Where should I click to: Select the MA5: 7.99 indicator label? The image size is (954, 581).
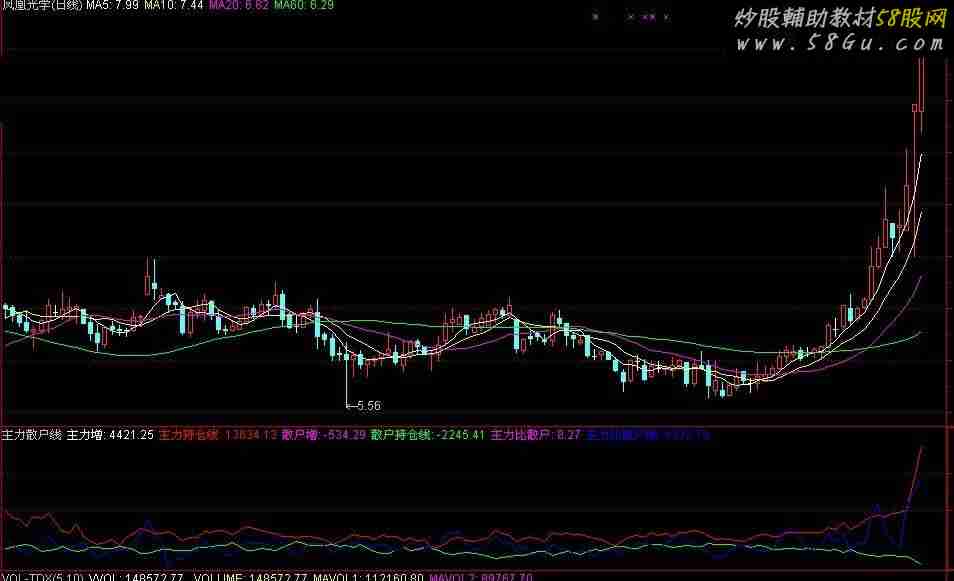click(x=112, y=6)
